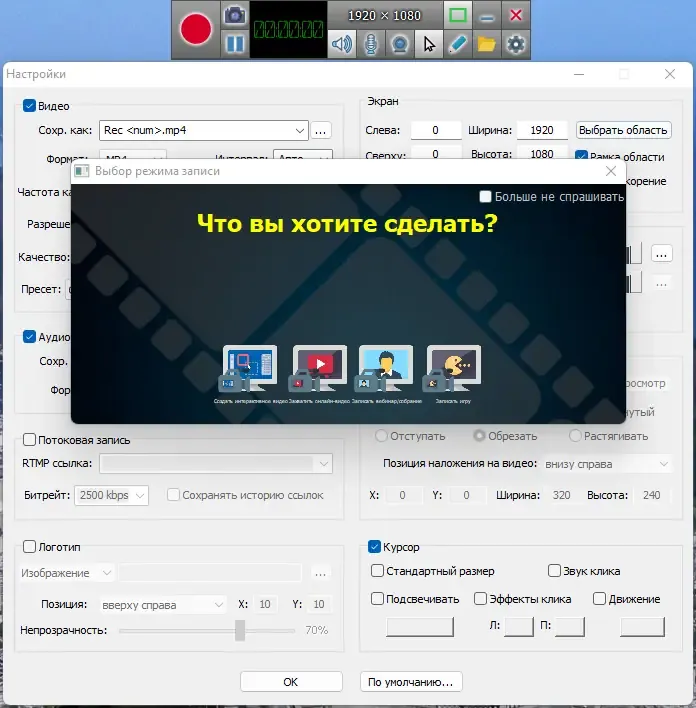The height and width of the screenshot is (708, 696).
Task: Enable 'Стандартный размер' cursor option
Action: [x=377, y=571]
